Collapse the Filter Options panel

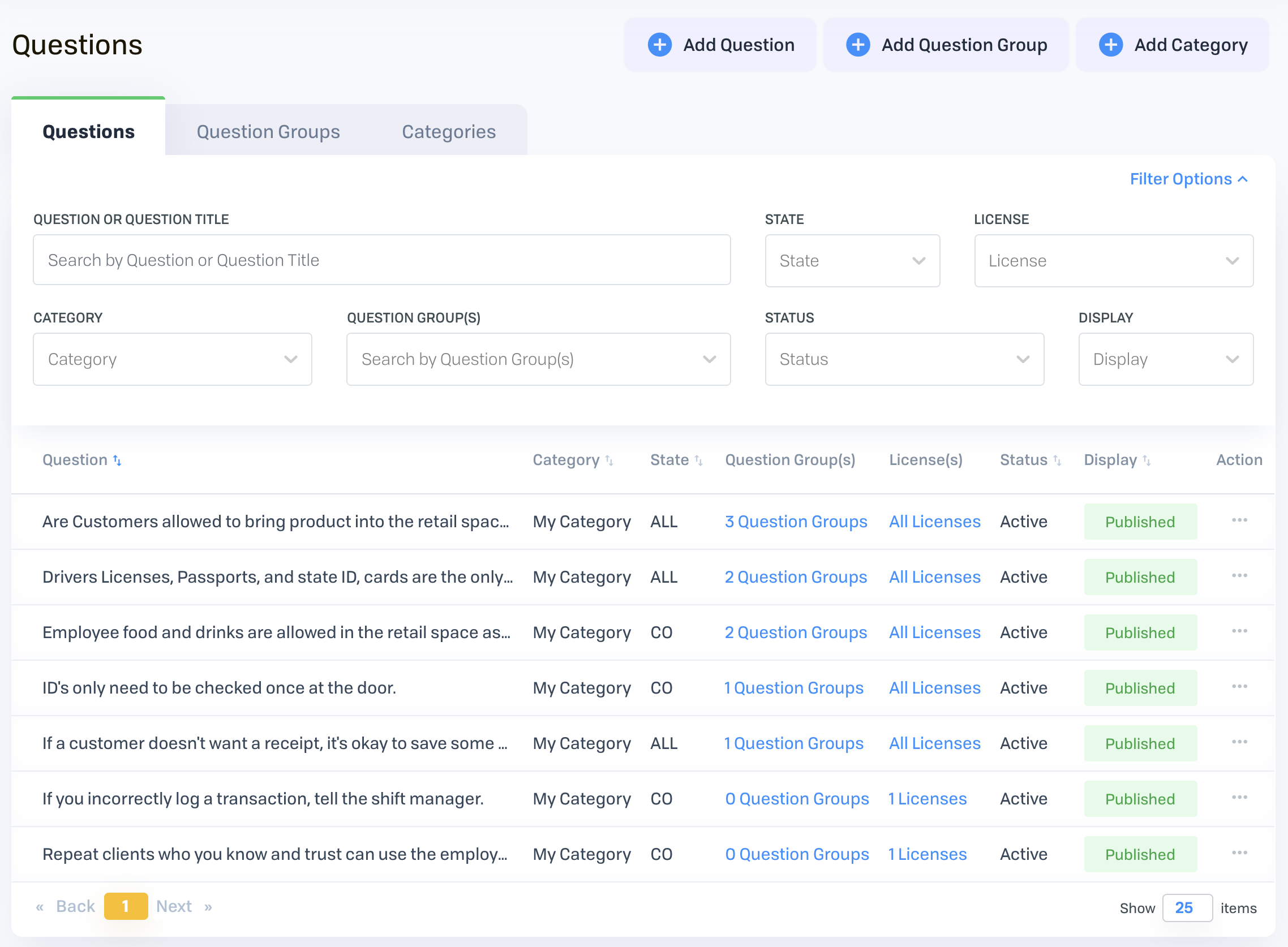[x=1188, y=179]
